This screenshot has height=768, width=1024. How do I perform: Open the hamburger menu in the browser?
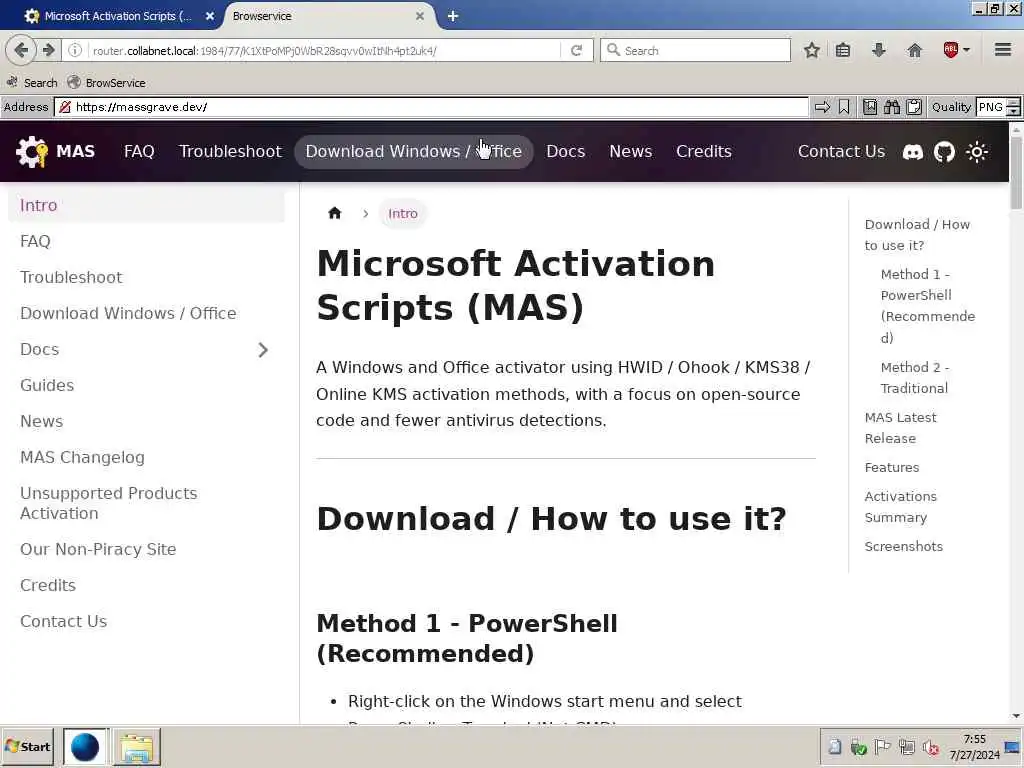(x=1003, y=50)
